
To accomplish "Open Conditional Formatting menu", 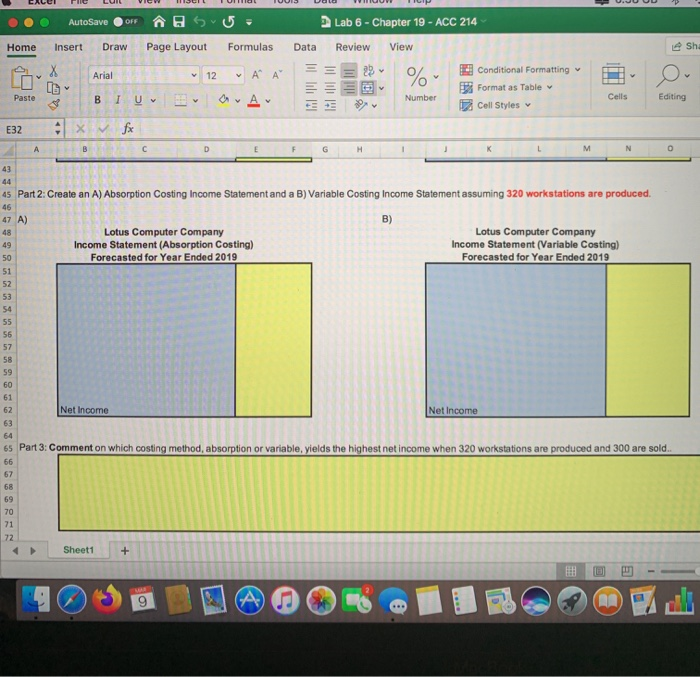I will click(521, 70).
